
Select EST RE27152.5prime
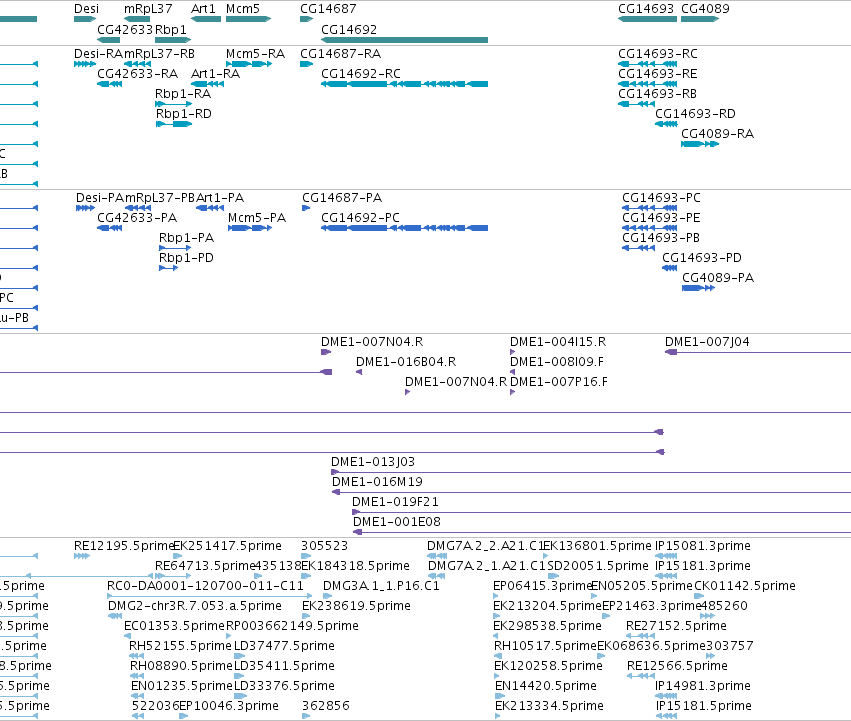click(x=640, y=636)
